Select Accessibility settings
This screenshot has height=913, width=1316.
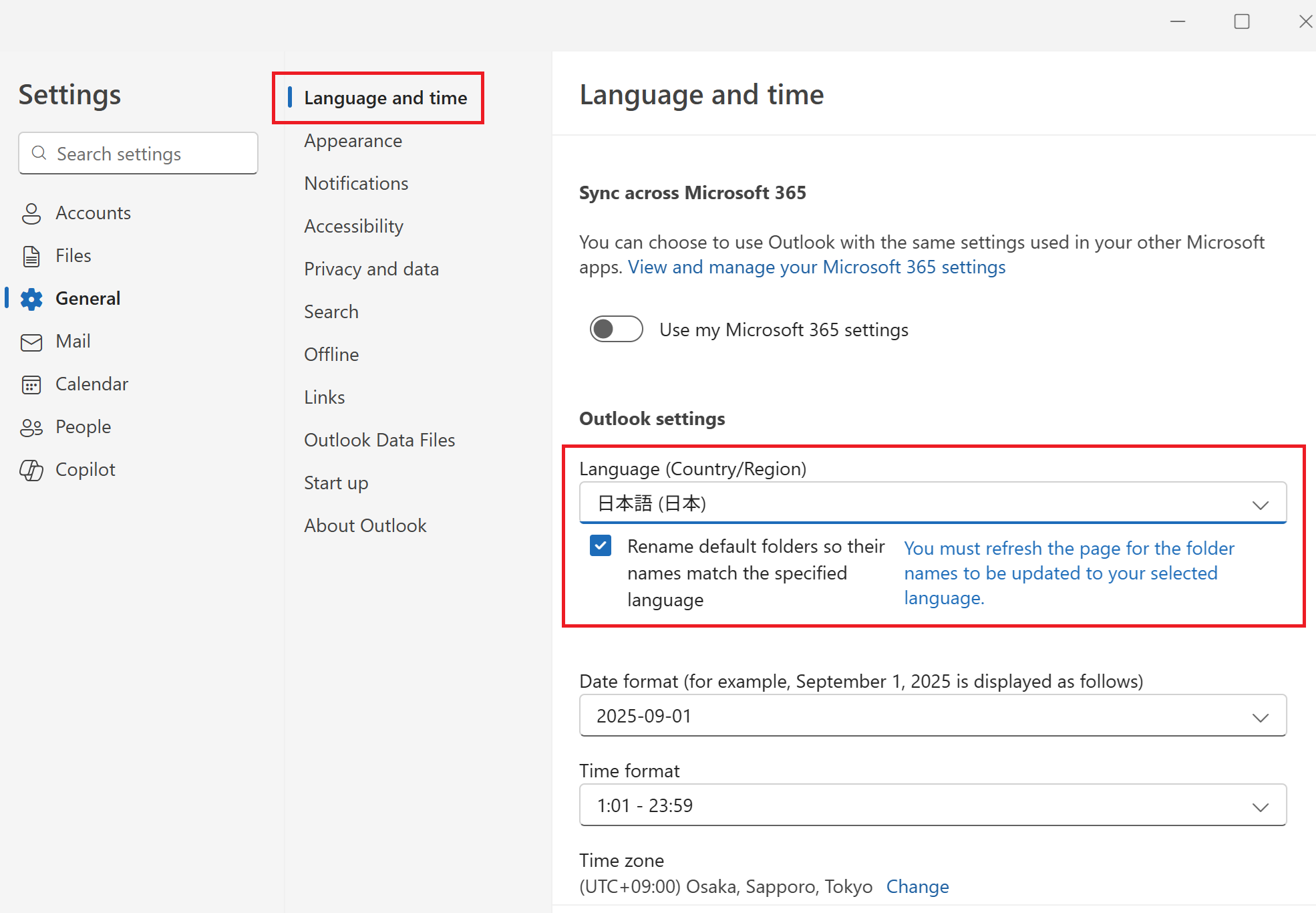(353, 227)
